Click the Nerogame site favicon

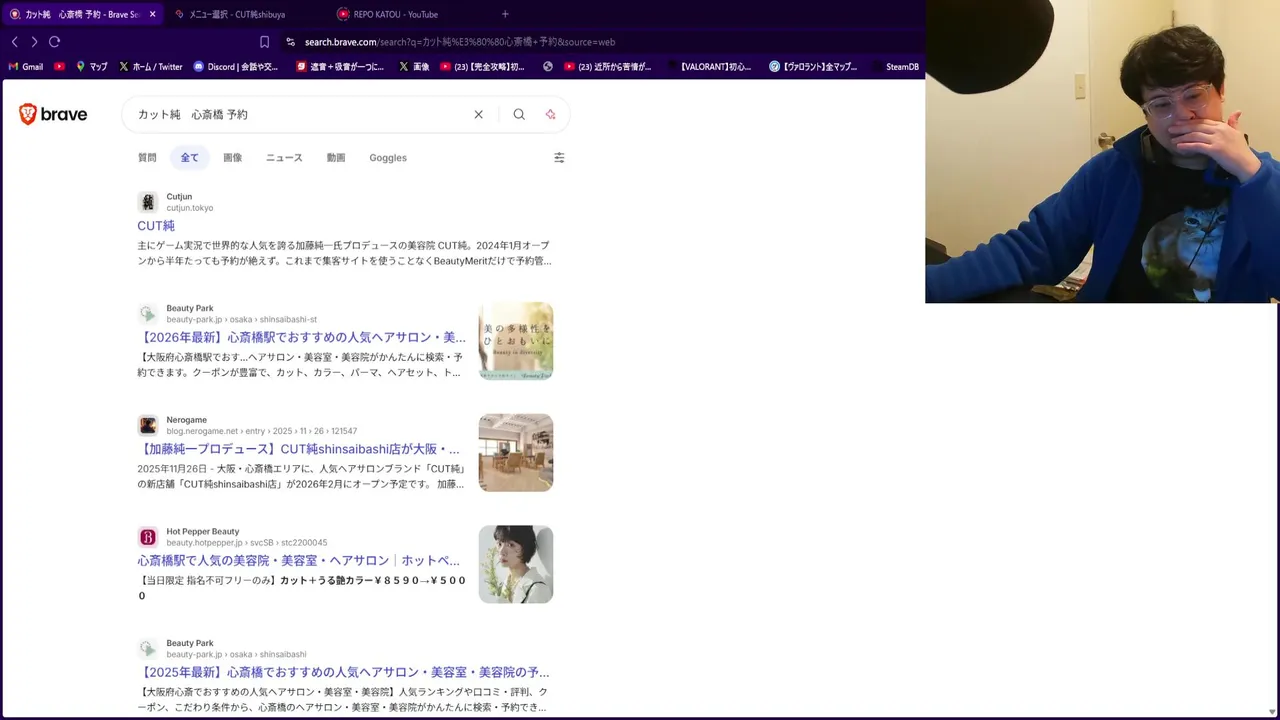[148, 425]
